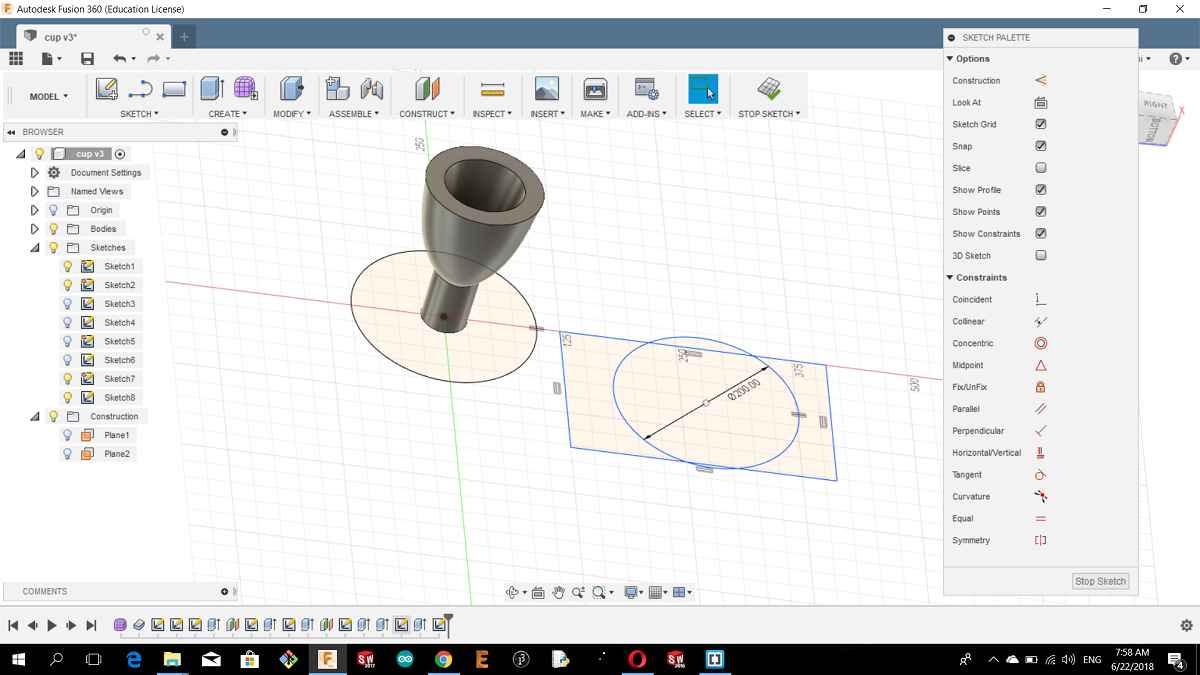Click the ViewCube RIGHT face
Screen dimensions: 1200x675
(1155, 105)
